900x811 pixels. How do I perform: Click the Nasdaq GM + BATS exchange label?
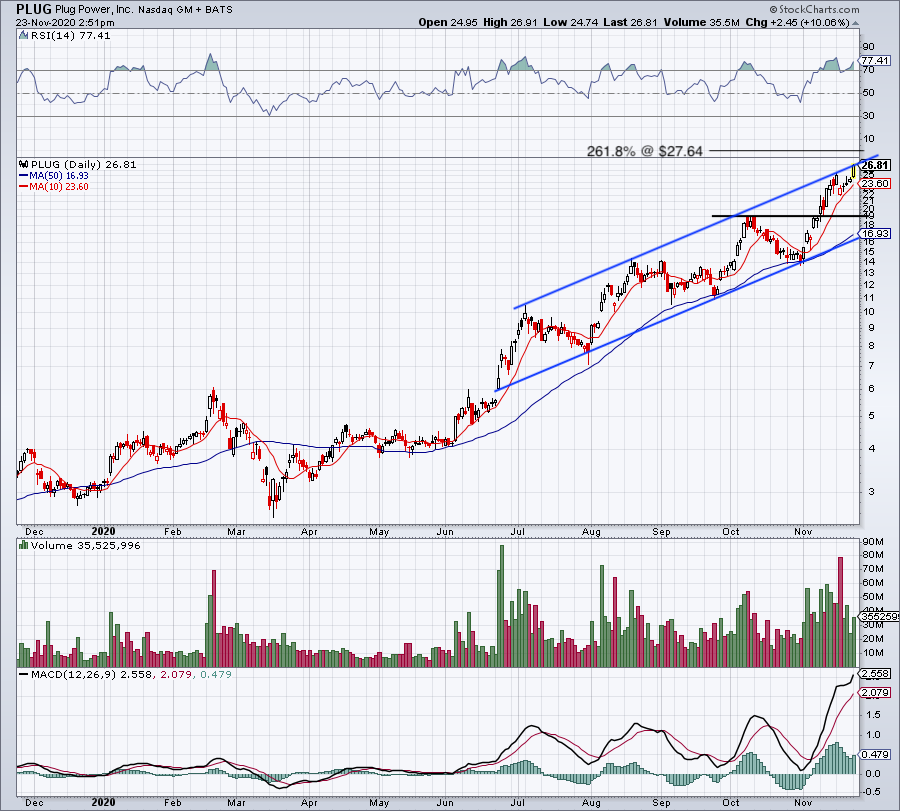185,10
